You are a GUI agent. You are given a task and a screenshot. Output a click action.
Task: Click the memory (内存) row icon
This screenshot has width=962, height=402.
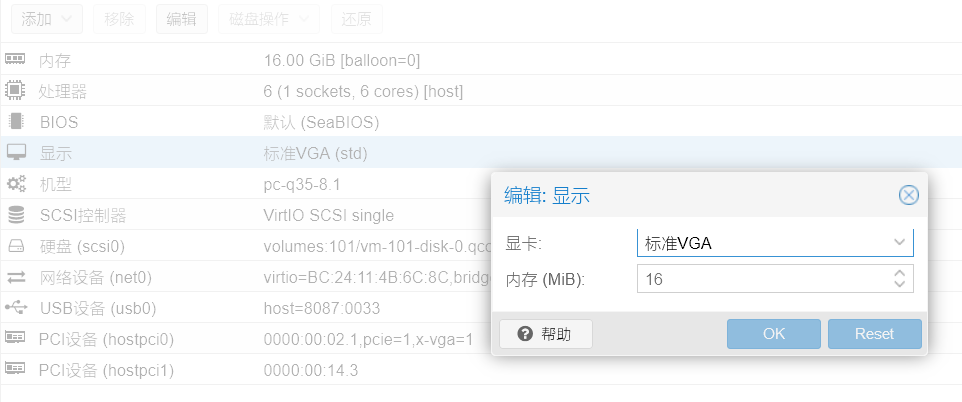pos(15,60)
